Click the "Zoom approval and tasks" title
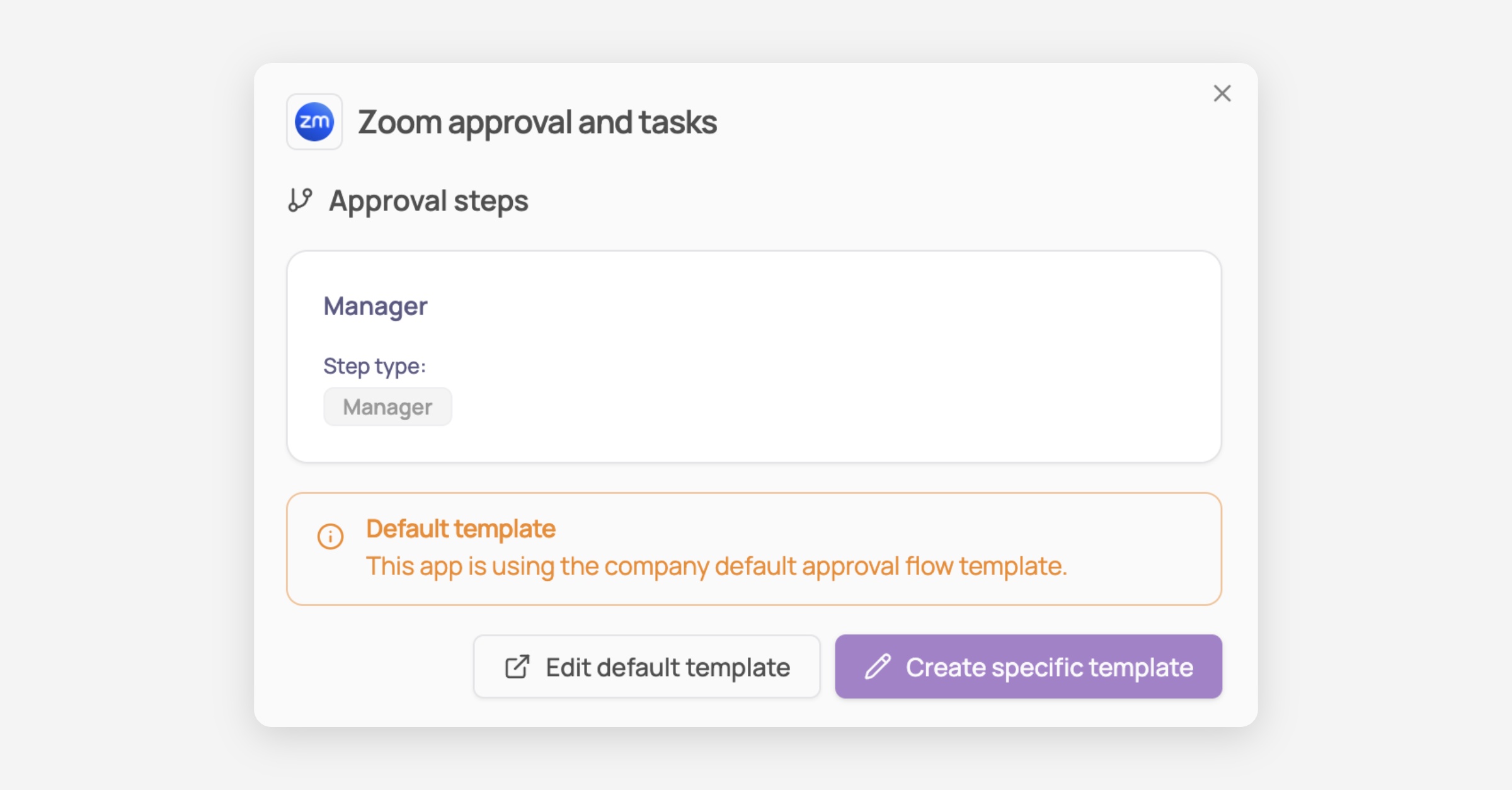 point(537,122)
